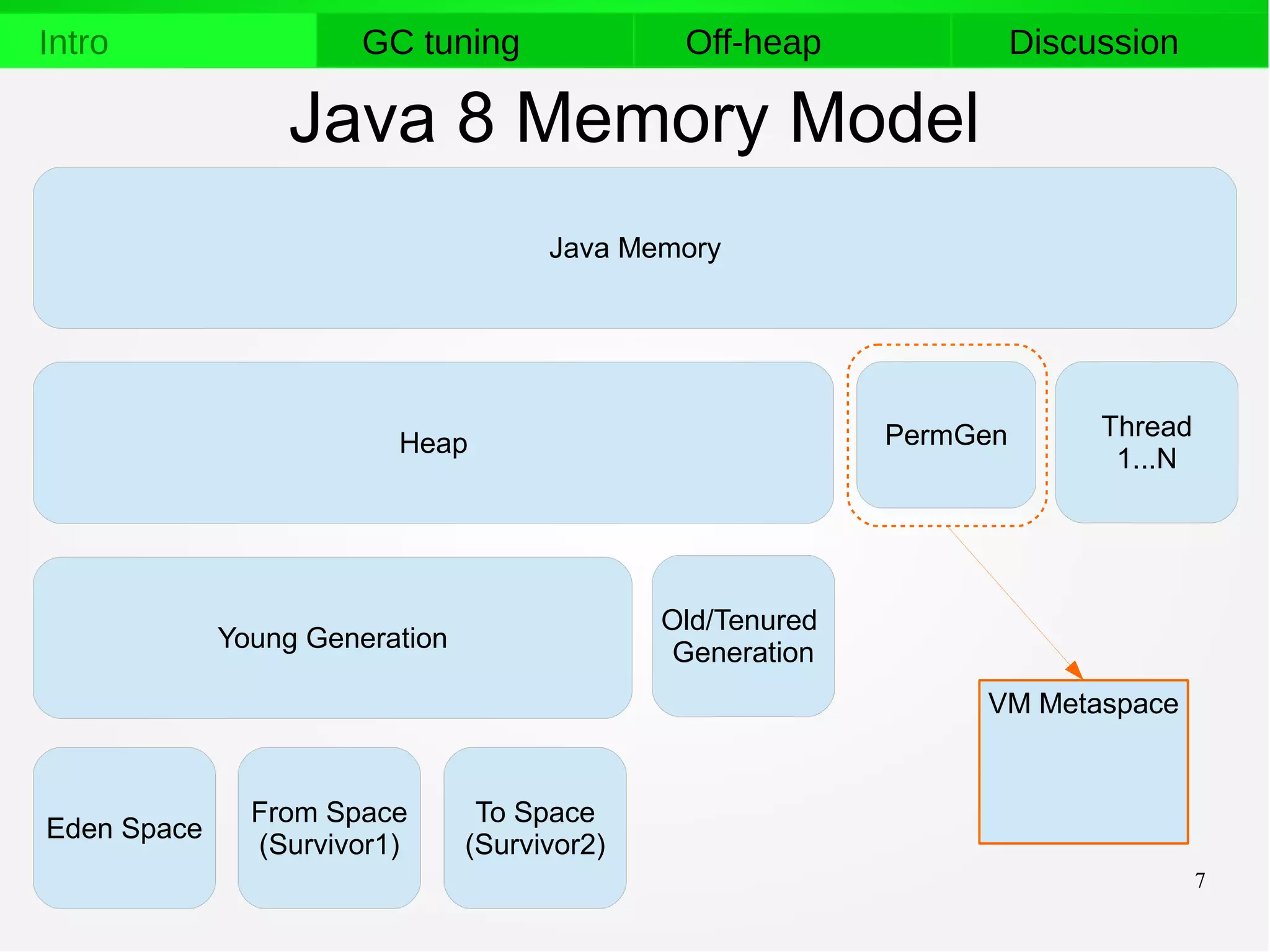Click the Heap box
1270x952 pixels.
coord(433,443)
